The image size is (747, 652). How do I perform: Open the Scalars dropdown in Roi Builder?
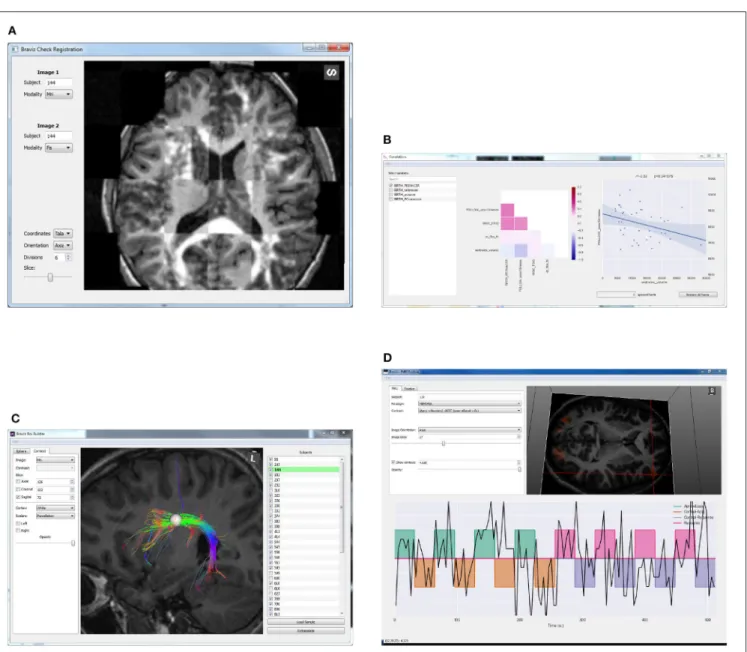pyautogui.click(x=56, y=516)
